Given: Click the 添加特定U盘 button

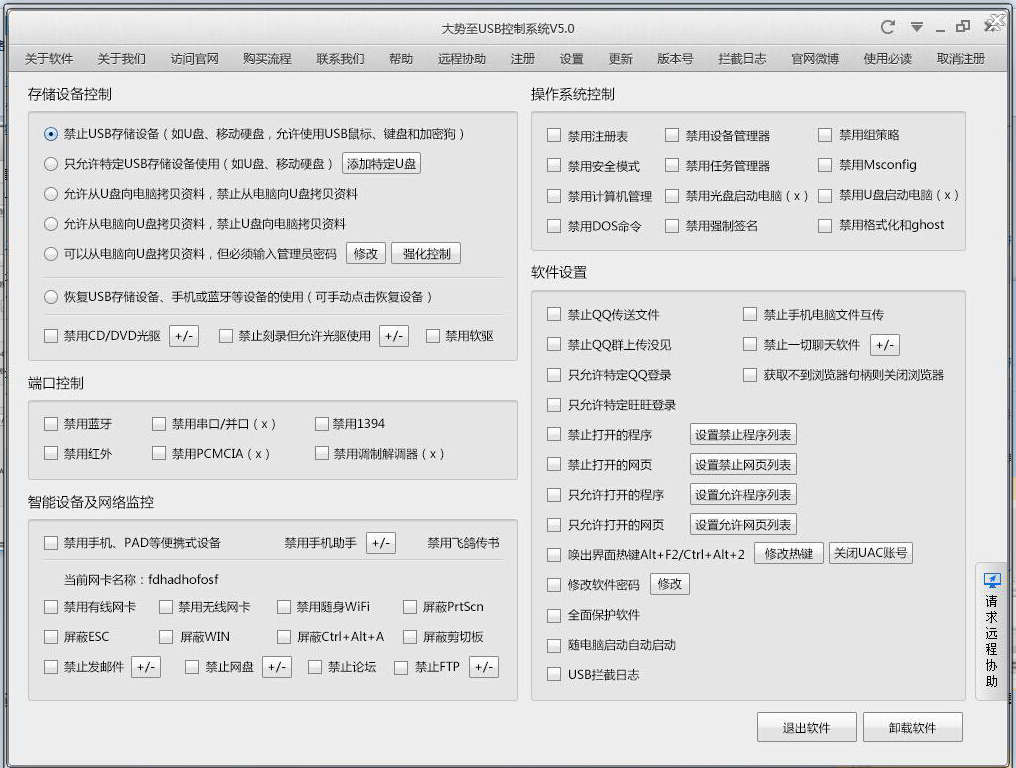Looking at the screenshot, I should (381, 164).
